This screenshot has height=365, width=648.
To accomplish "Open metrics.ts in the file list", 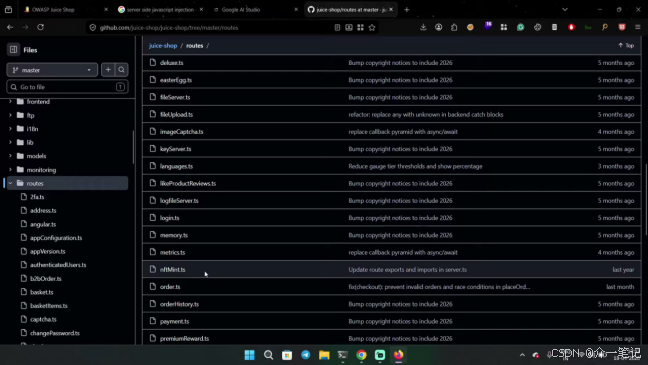I will (x=172, y=252).
